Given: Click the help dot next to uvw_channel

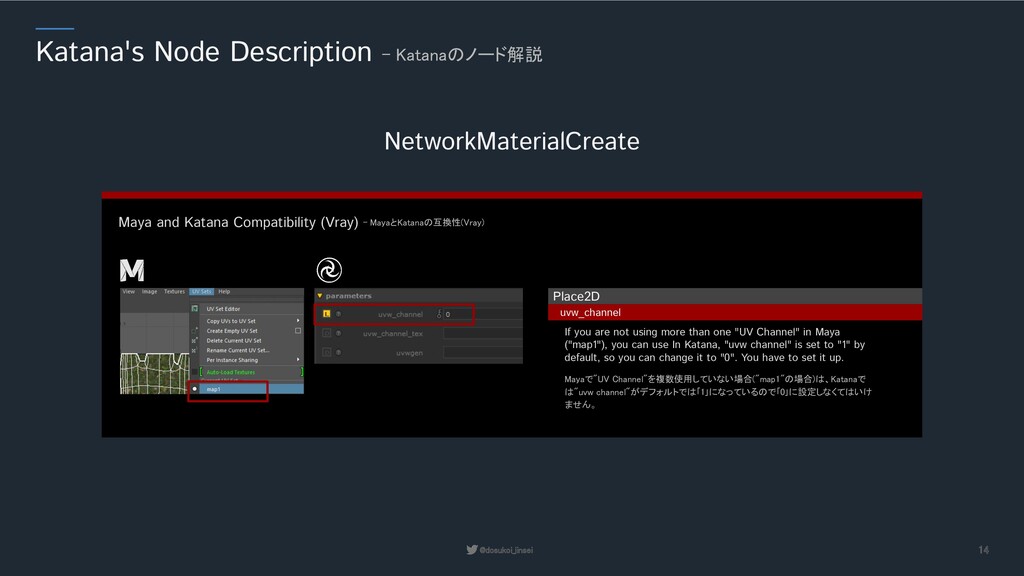Looking at the screenshot, I should [338, 314].
